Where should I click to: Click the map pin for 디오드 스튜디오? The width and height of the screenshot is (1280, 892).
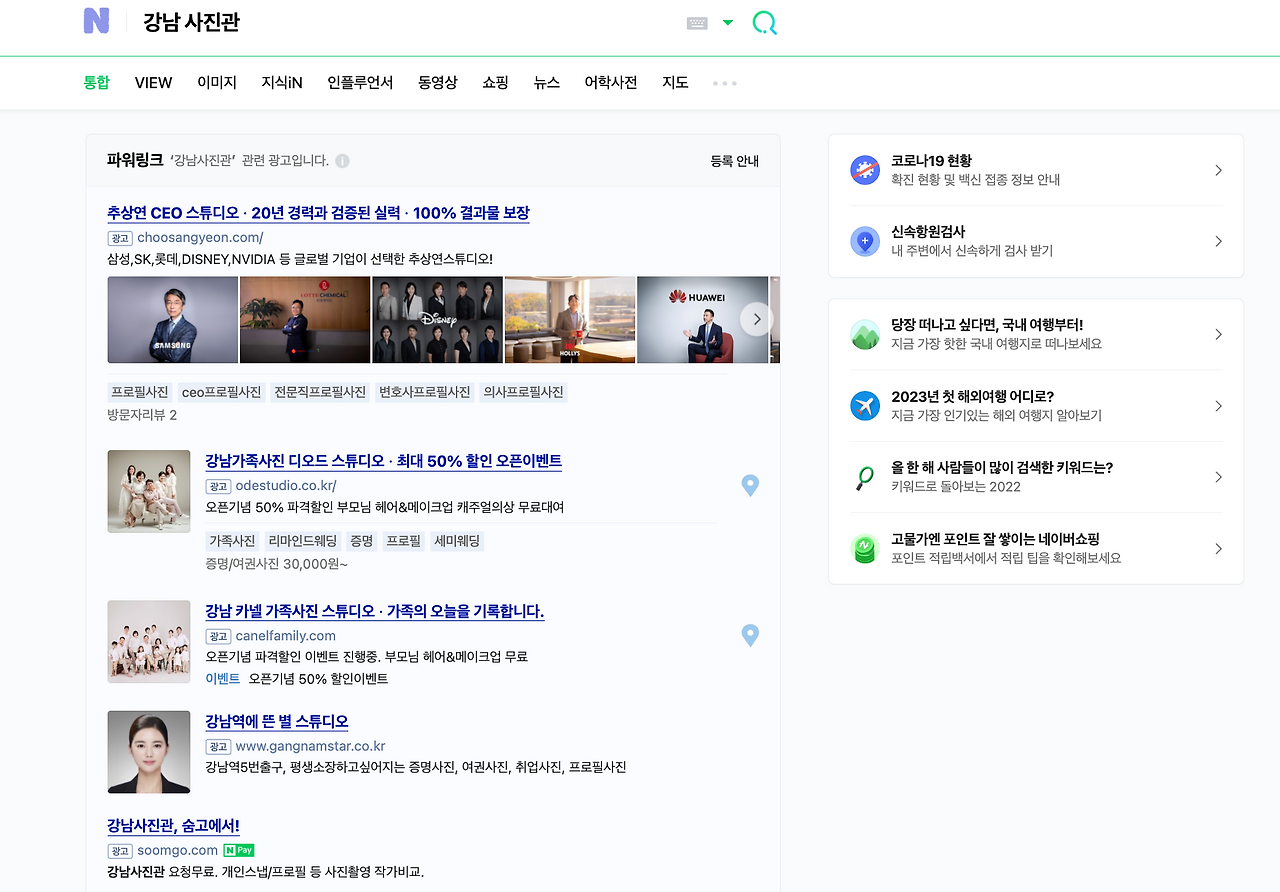pyautogui.click(x=750, y=485)
